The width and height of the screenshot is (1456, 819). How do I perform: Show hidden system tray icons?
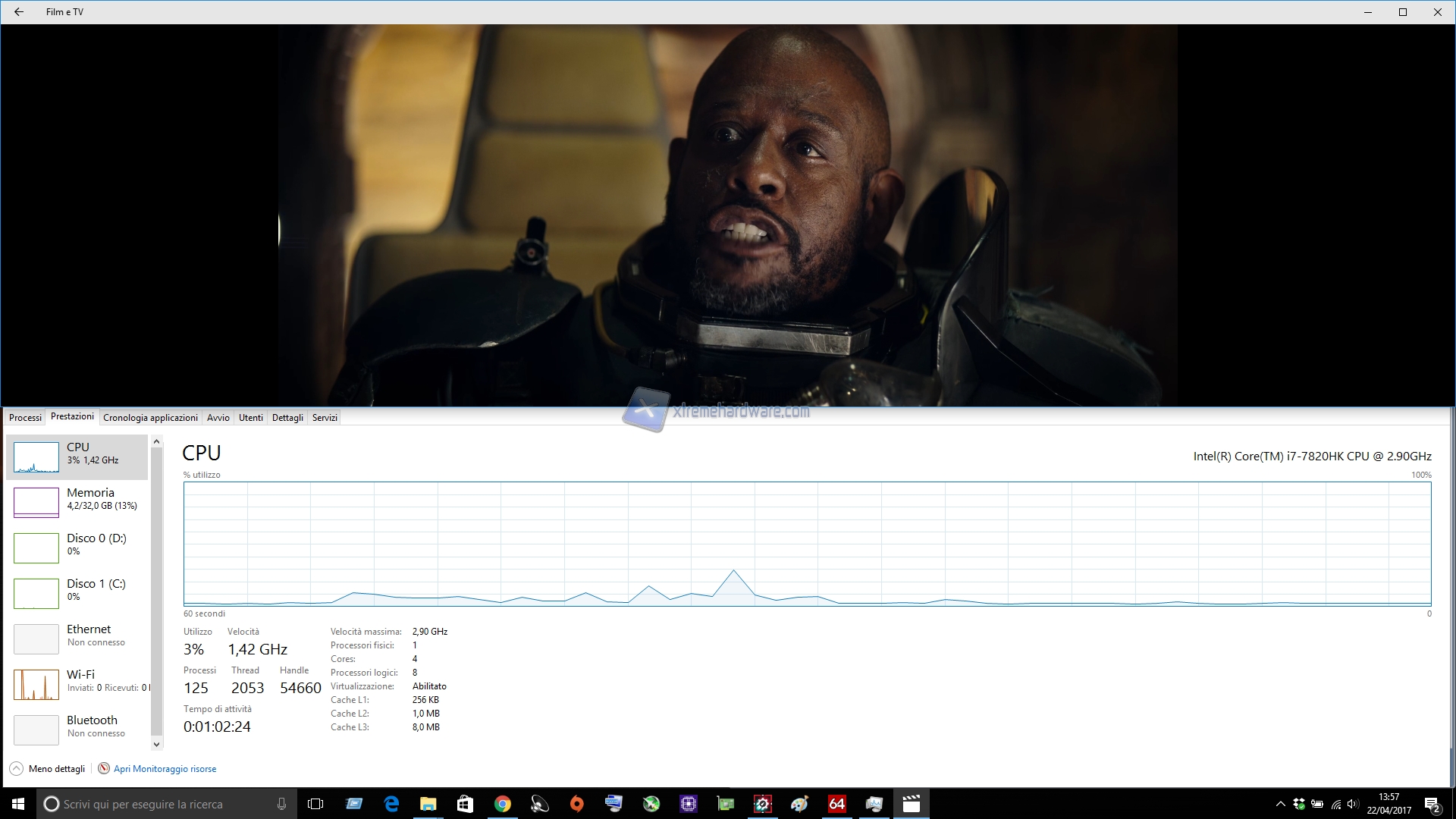click(x=1281, y=804)
